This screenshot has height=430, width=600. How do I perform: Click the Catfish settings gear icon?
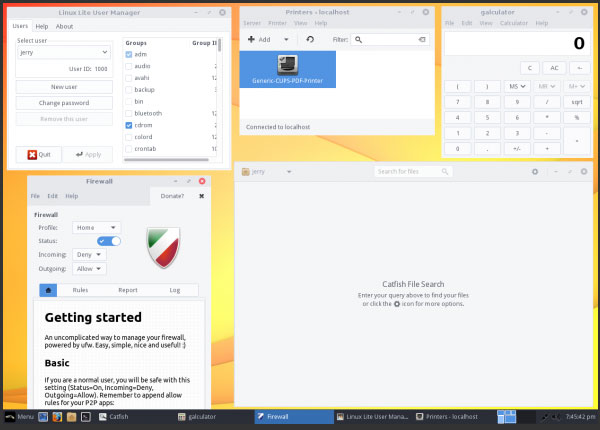(535, 172)
